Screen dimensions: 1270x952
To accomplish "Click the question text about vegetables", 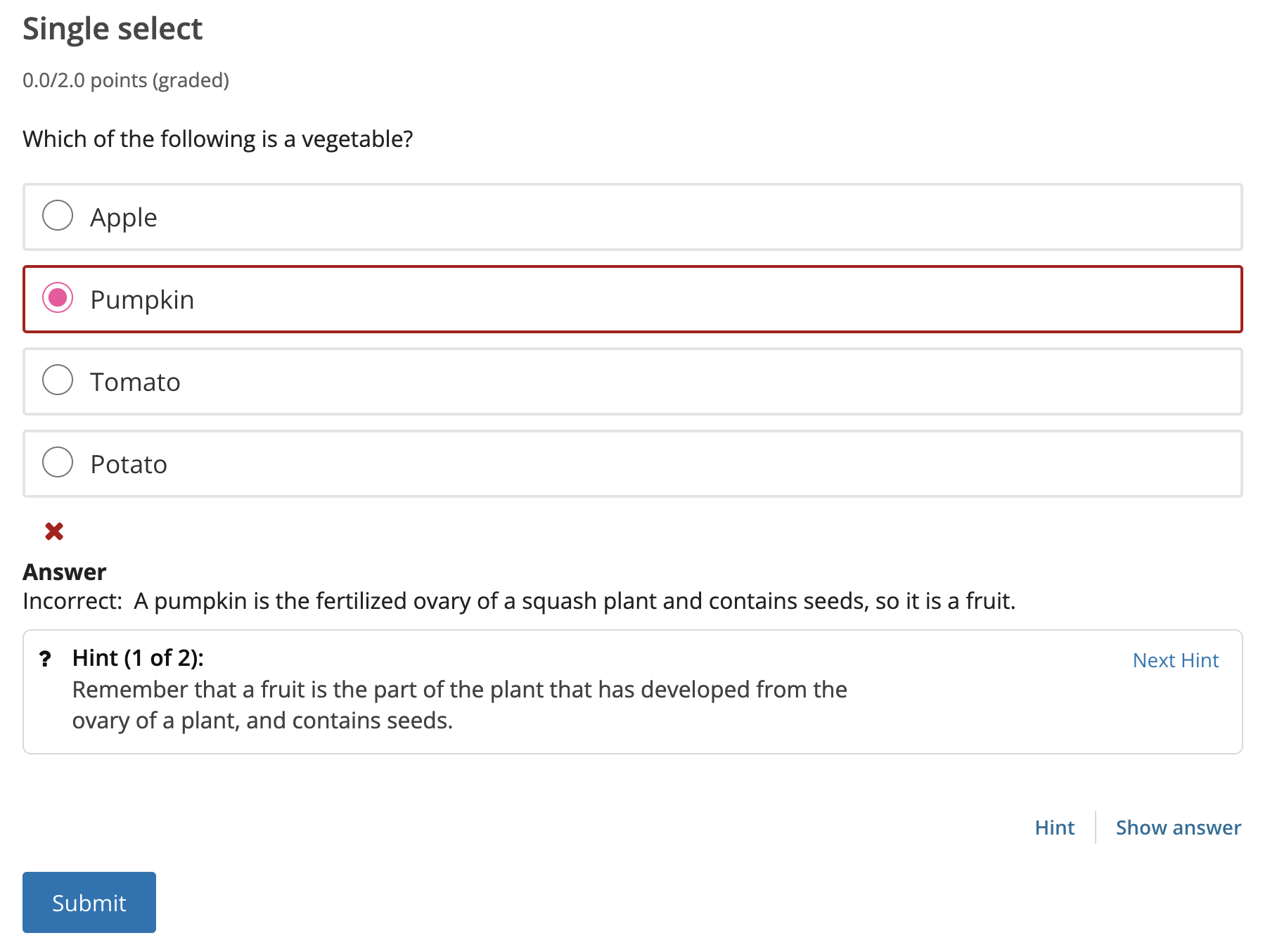I will (217, 139).
